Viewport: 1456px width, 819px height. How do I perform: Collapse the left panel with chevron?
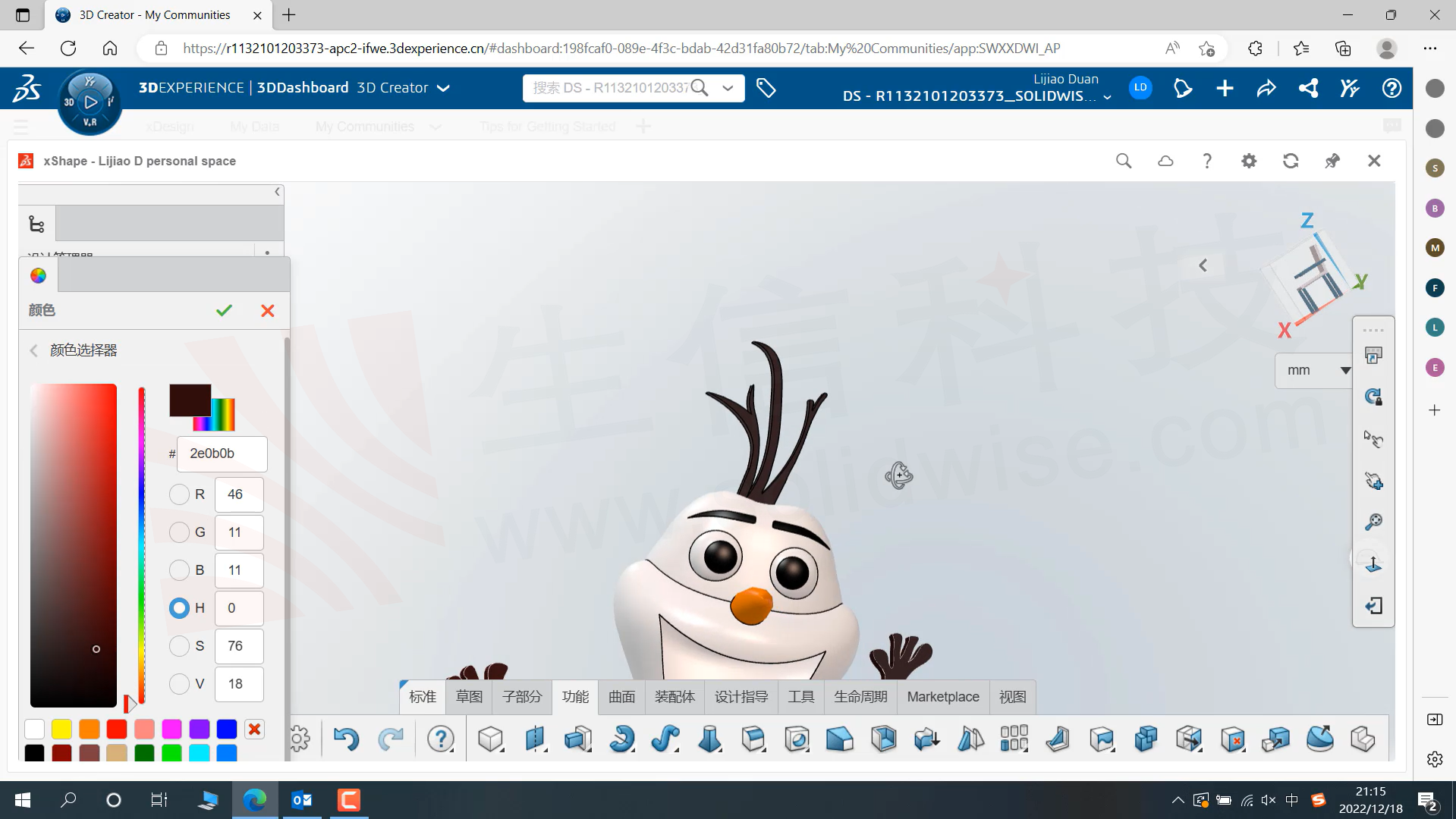click(278, 192)
